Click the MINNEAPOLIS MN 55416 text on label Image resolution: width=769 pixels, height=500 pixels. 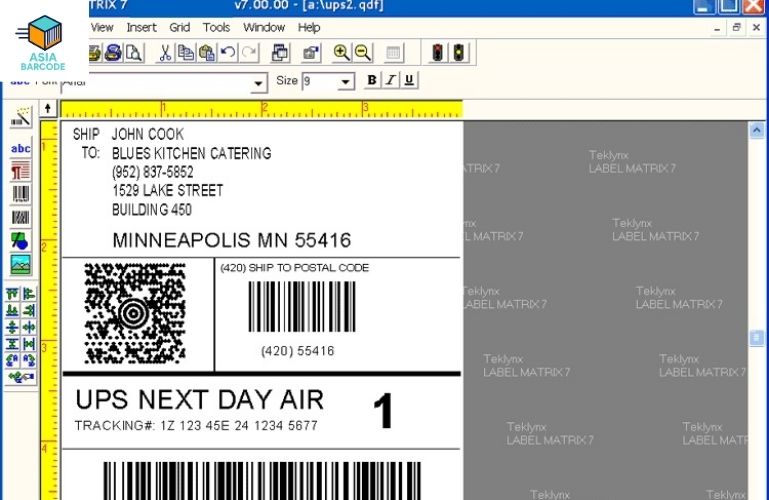[x=231, y=240]
